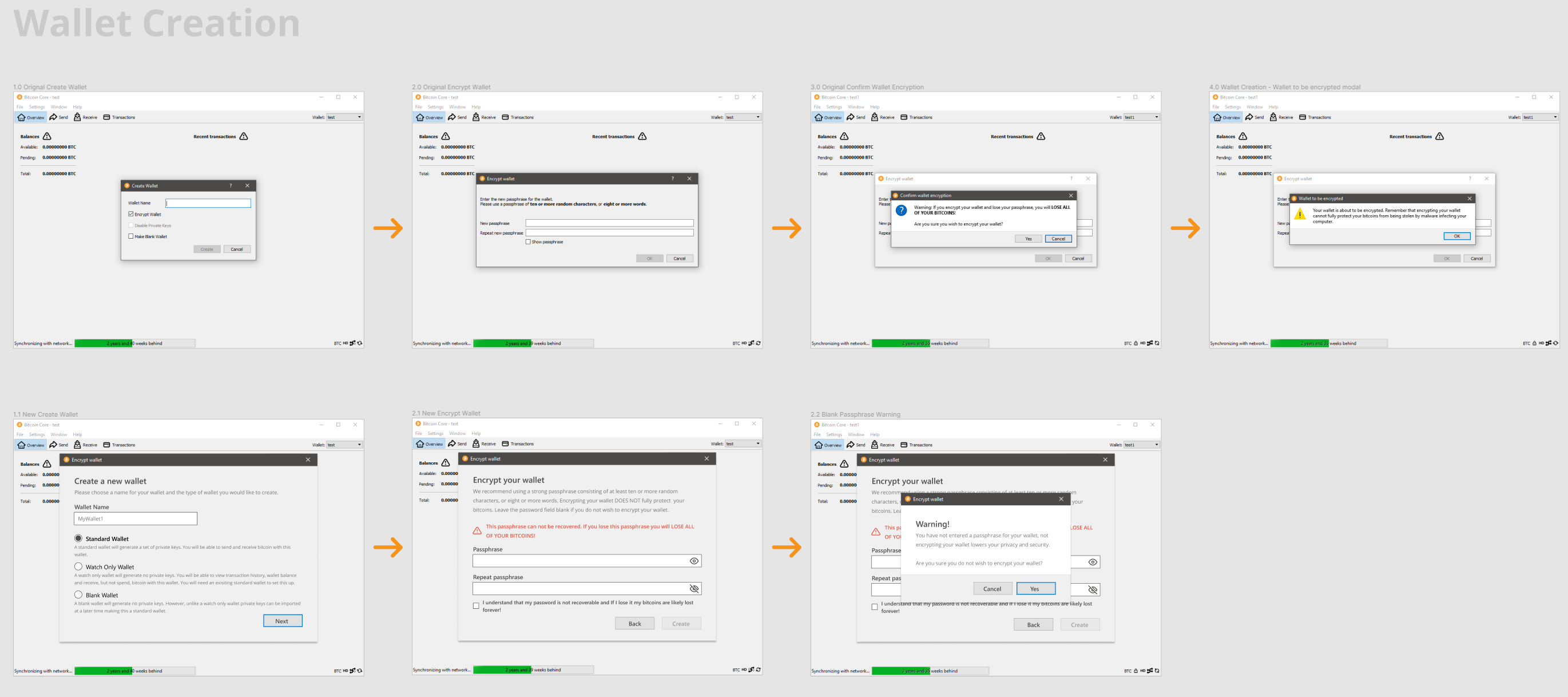Viewport: 1568px width, 697px height.
Task: Click the Overview icon in navigation bar
Action: (x=30, y=117)
